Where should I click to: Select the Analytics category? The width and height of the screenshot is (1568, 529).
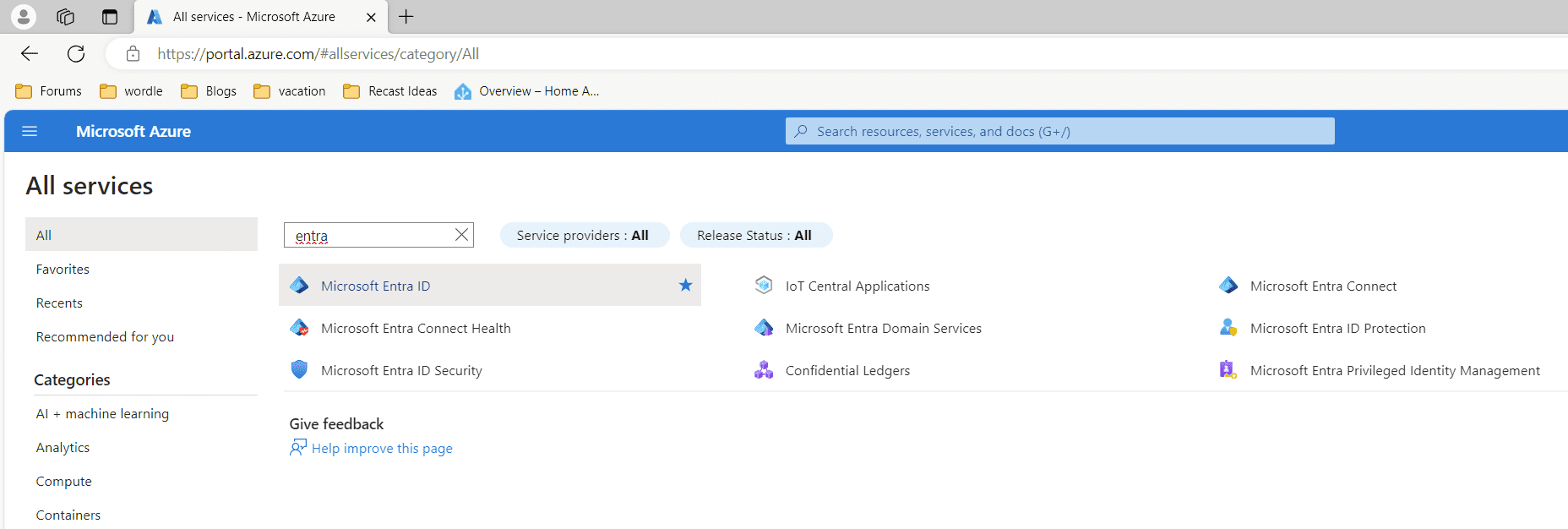point(63,447)
